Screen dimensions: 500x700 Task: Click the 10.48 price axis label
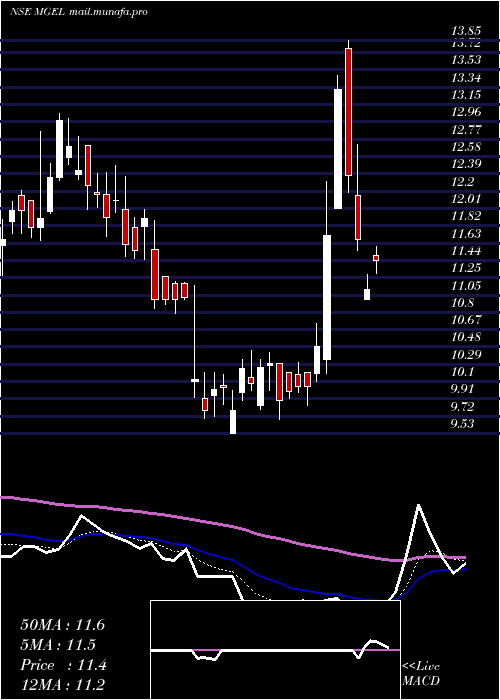466,337
